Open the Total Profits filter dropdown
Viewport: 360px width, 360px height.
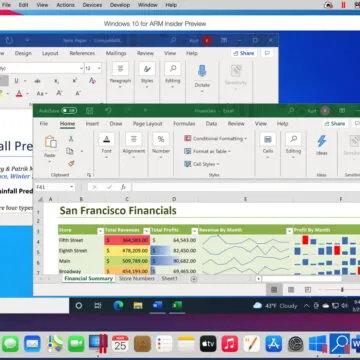[195, 231]
